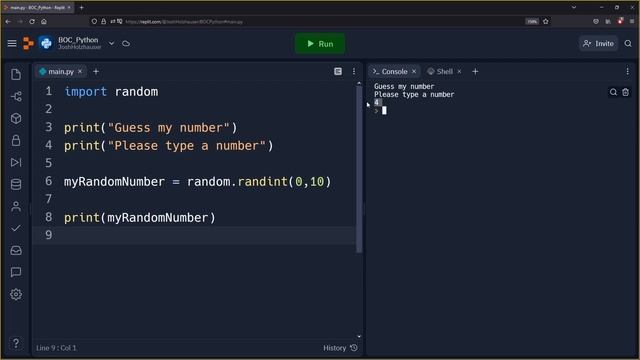Toggle the editor markdown/preview layout icon
Screen dimensions: 640x360
[338, 71]
